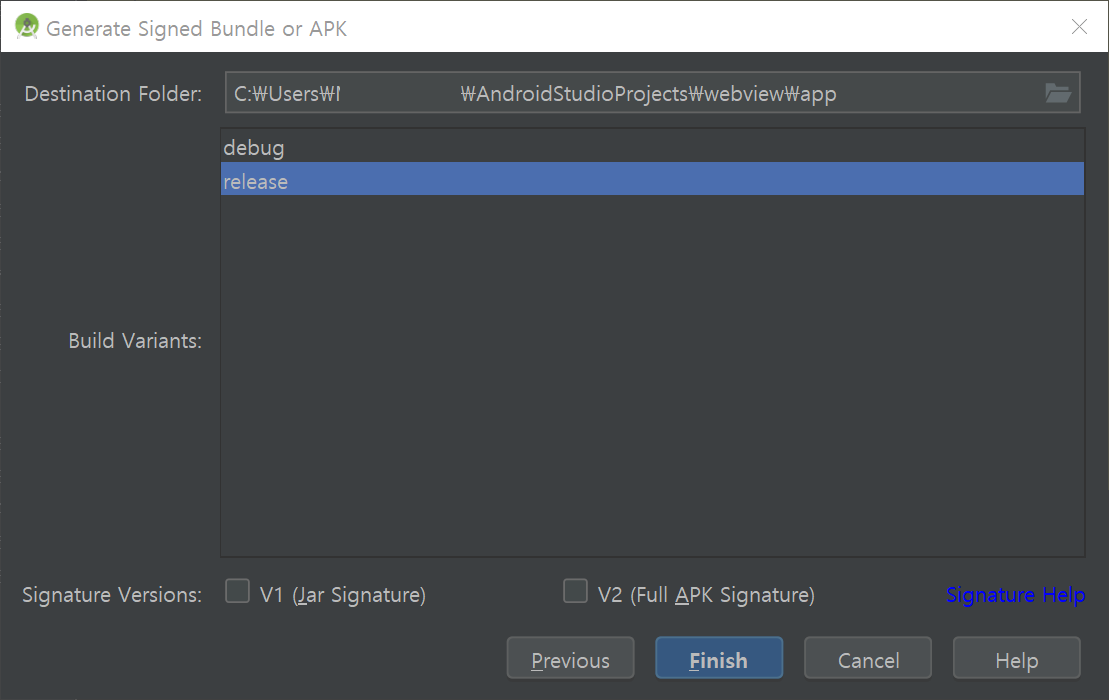Click the Finish button
Viewport: 1109px width, 700px height.
point(719,658)
